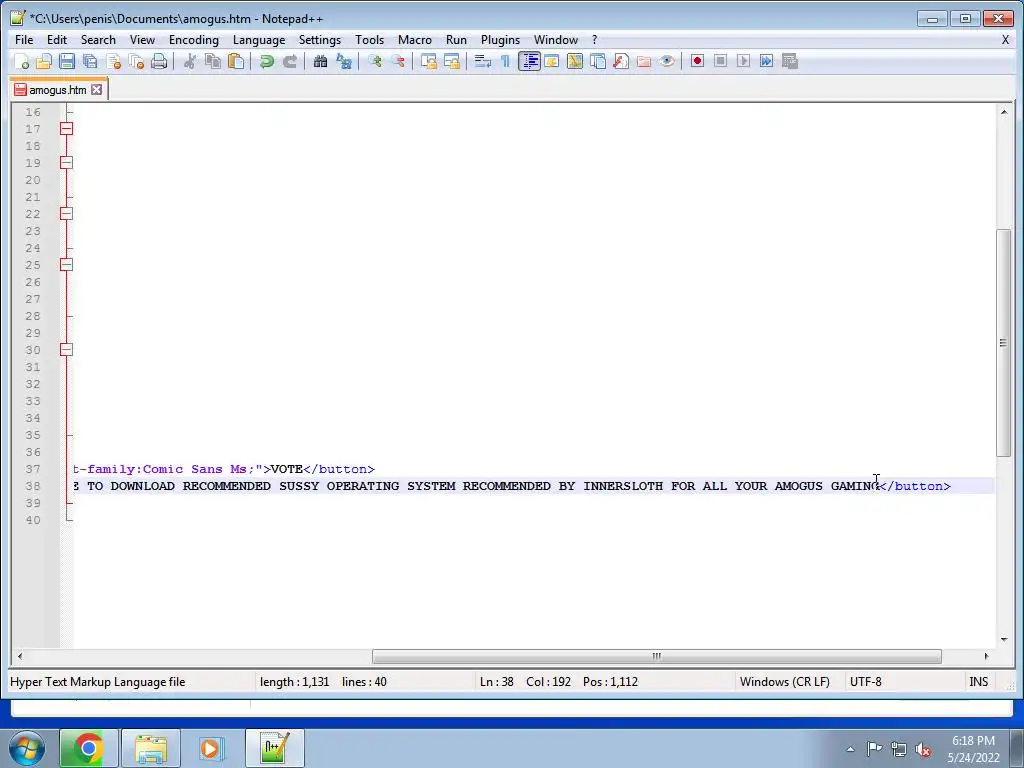Open the Settings menu
This screenshot has height=768, width=1024.
coord(319,40)
